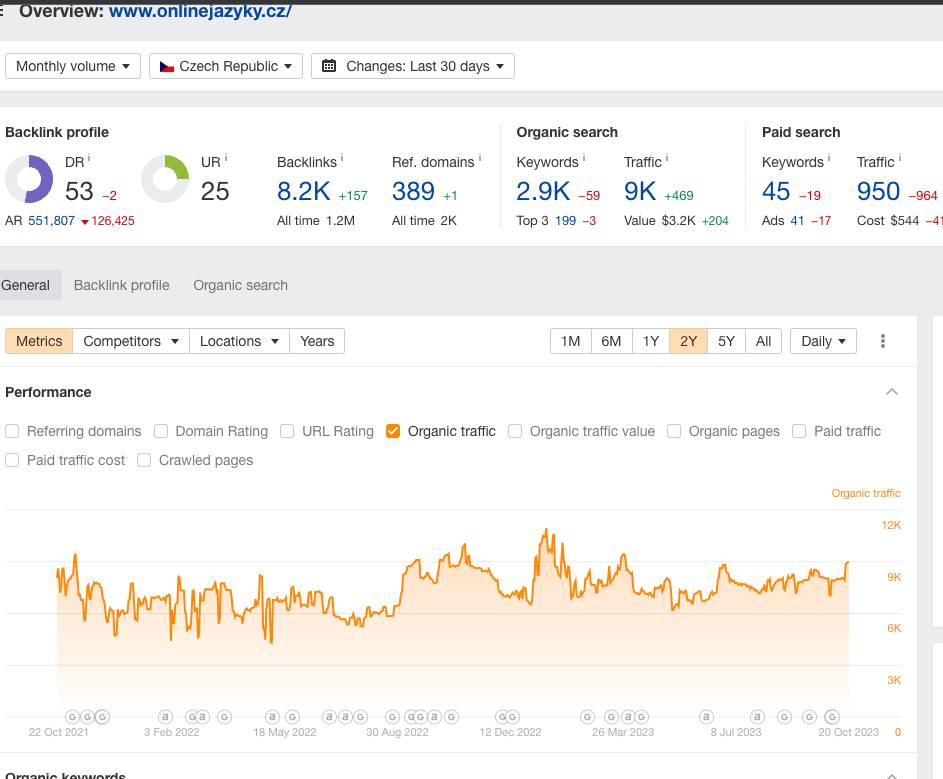Collapse the Organic keywords section chevron
Image resolution: width=943 pixels, height=779 pixels.
click(892, 775)
